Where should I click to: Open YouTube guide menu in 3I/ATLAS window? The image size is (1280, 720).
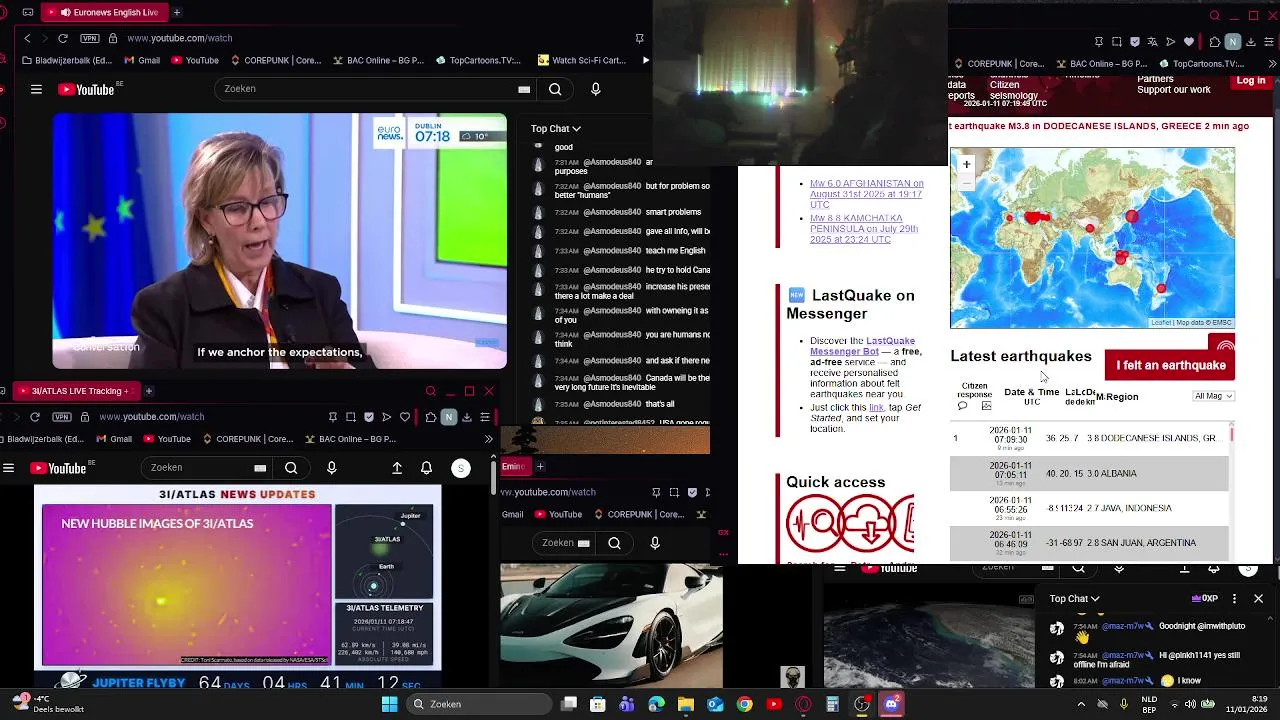pyautogui.click(x=9, y=468)
